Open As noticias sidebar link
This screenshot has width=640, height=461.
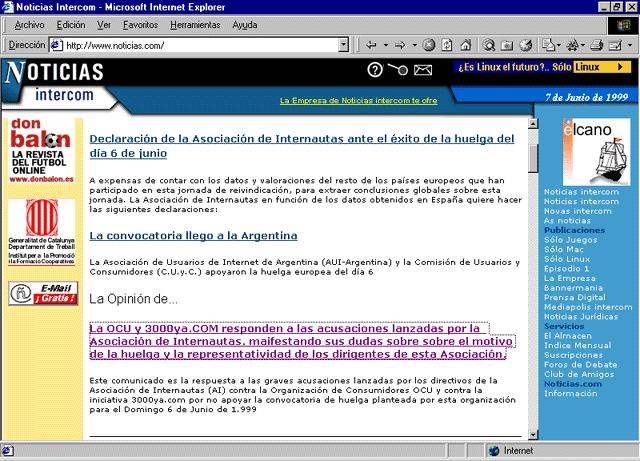click(x=567, y=220)
